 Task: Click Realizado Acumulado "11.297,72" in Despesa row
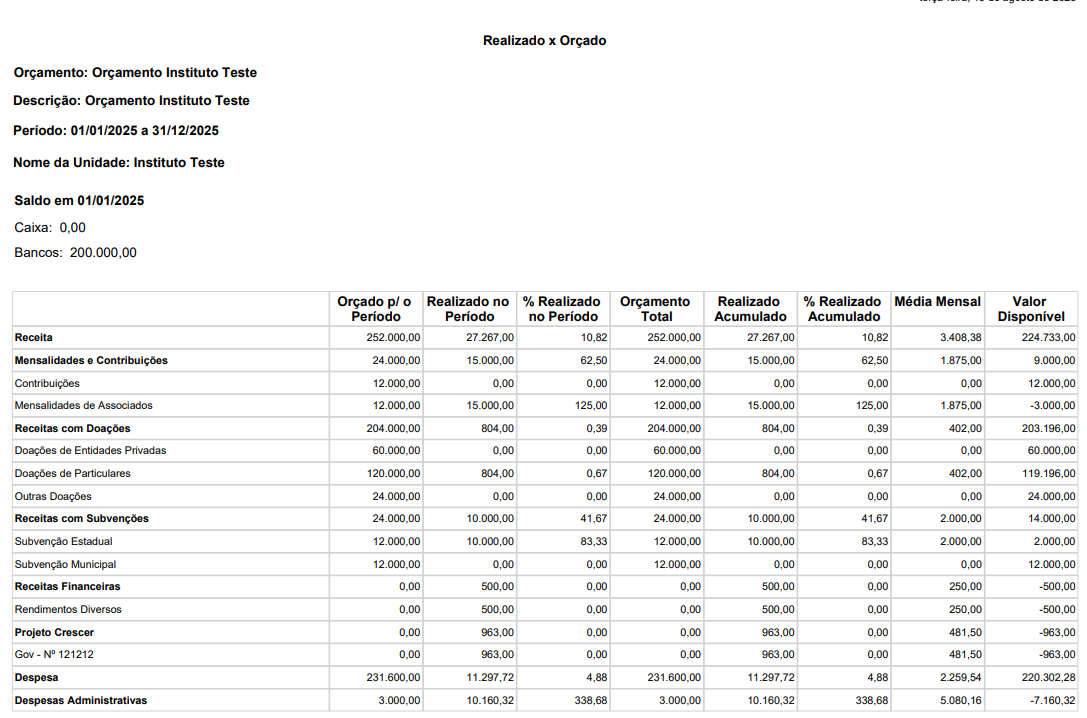click(x=771, y=677)
